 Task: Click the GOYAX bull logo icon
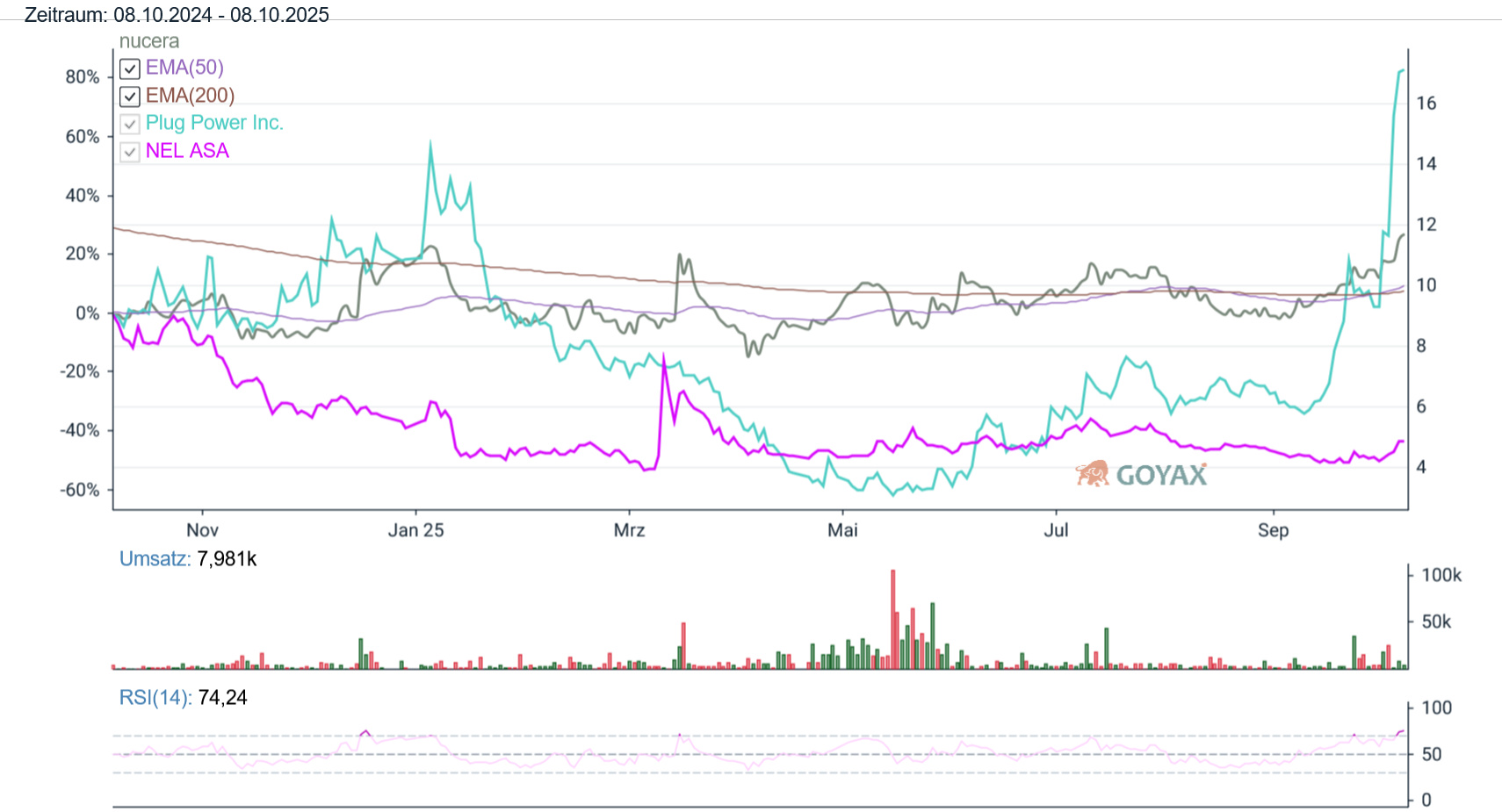tap(1093, 474)
